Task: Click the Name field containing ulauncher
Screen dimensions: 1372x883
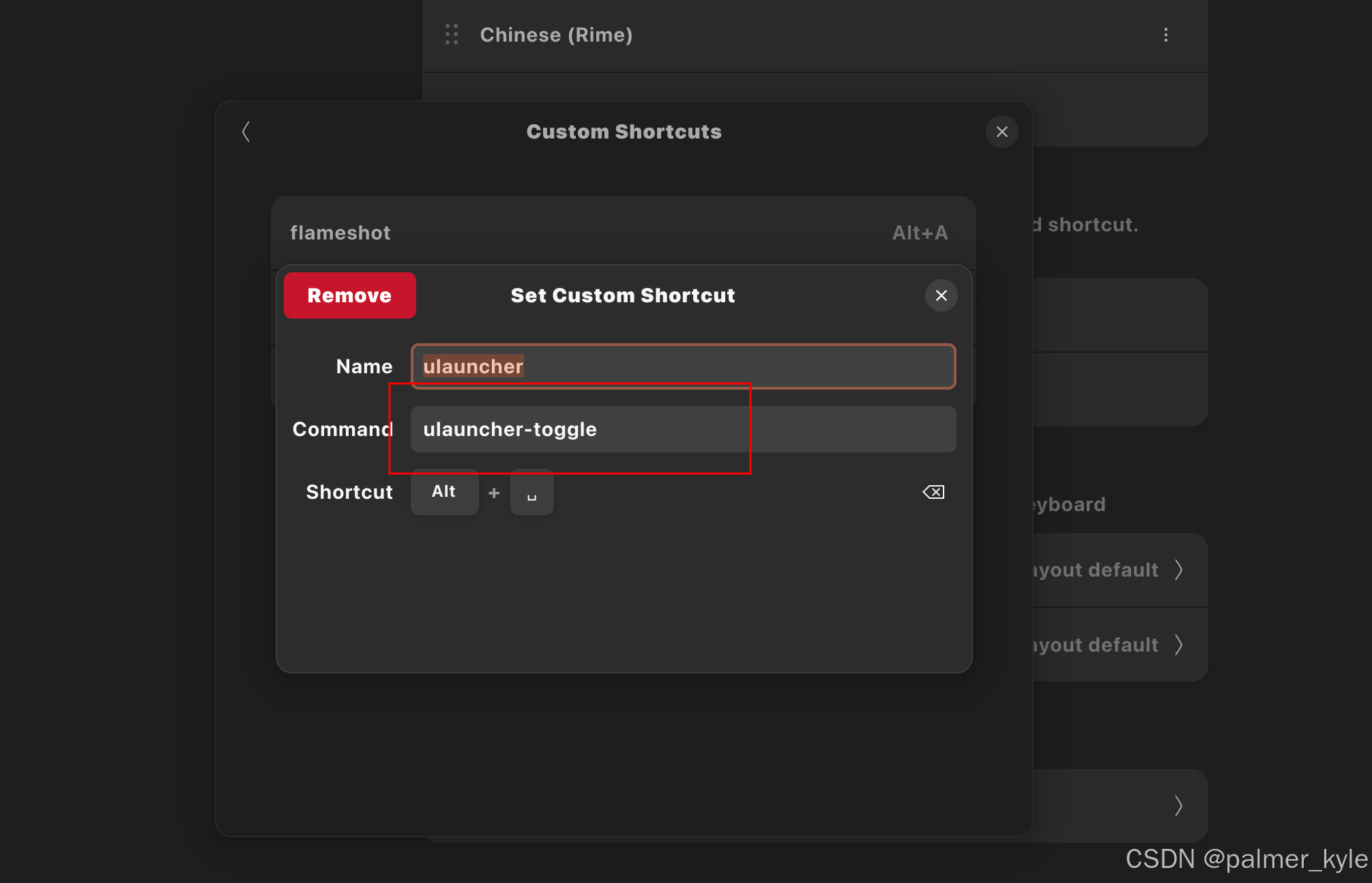Action: point(682,366)
